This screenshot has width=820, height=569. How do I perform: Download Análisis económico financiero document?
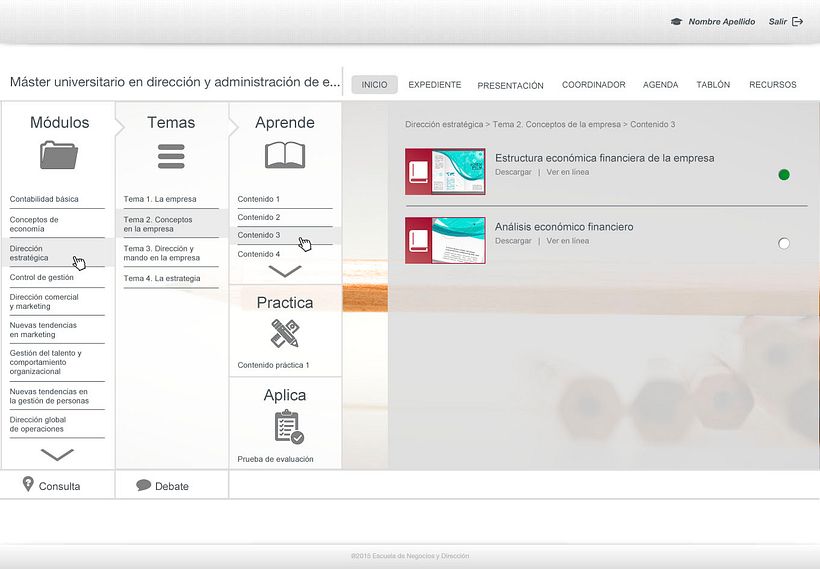513,241
